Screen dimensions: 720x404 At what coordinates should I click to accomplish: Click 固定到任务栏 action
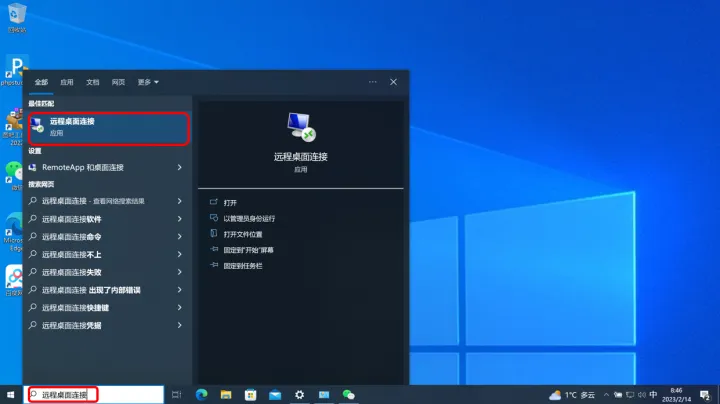pos(243,266)
